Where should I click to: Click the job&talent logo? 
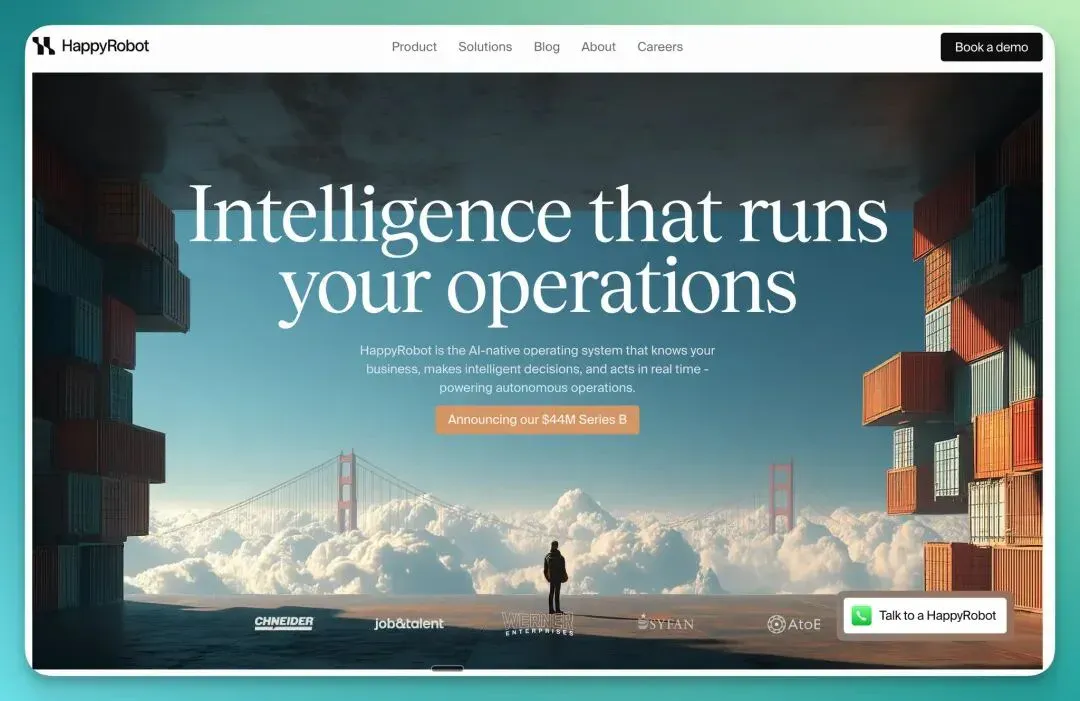pyautogui.click(x=409, y=623)
